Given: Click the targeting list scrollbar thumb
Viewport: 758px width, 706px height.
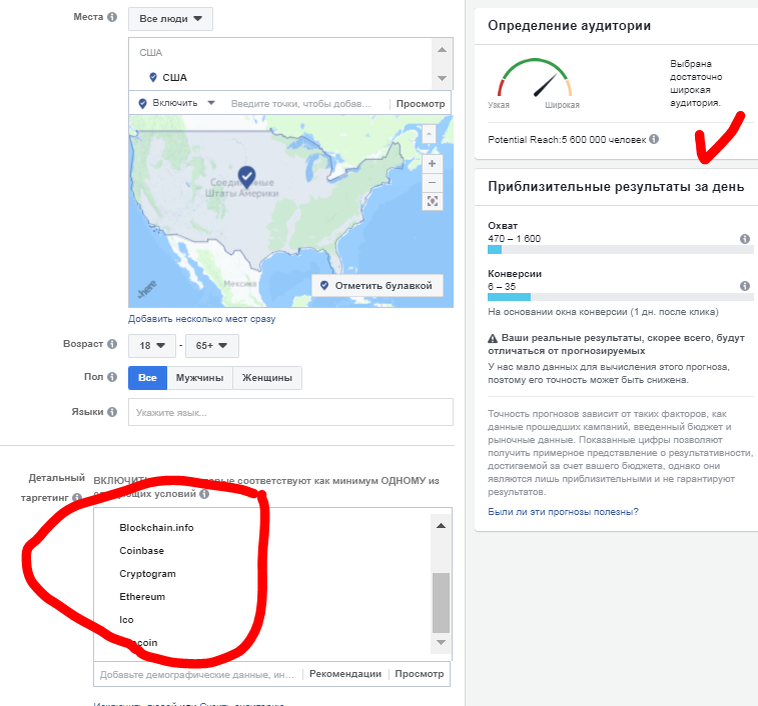Looking at the screenshot, I should [x=441, y=603].
